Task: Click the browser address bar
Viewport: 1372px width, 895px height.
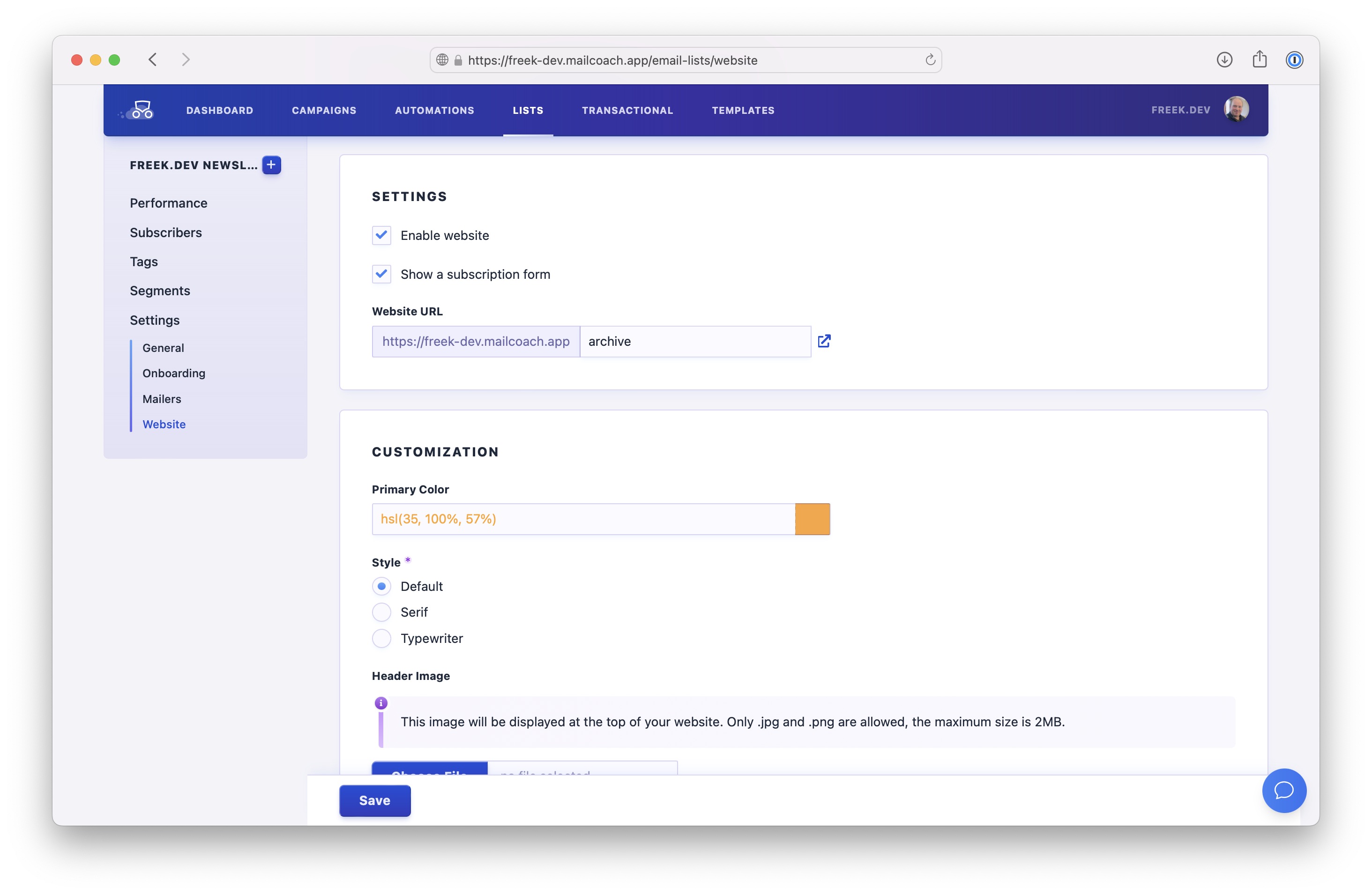Action: pyautogui.click(x=686, y=60)
